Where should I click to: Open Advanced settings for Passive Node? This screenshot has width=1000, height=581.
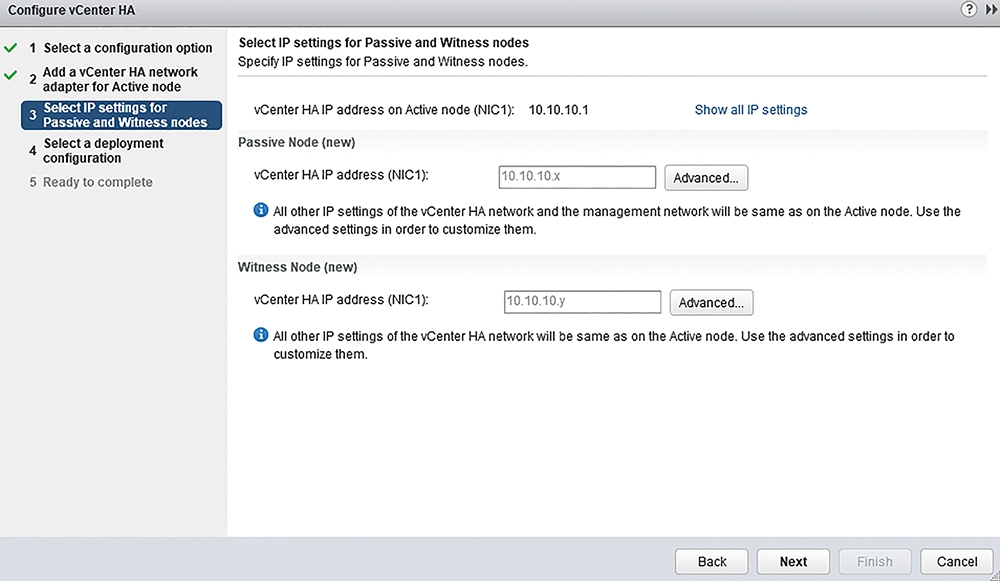pyautogui.click(x=706, y=178)
